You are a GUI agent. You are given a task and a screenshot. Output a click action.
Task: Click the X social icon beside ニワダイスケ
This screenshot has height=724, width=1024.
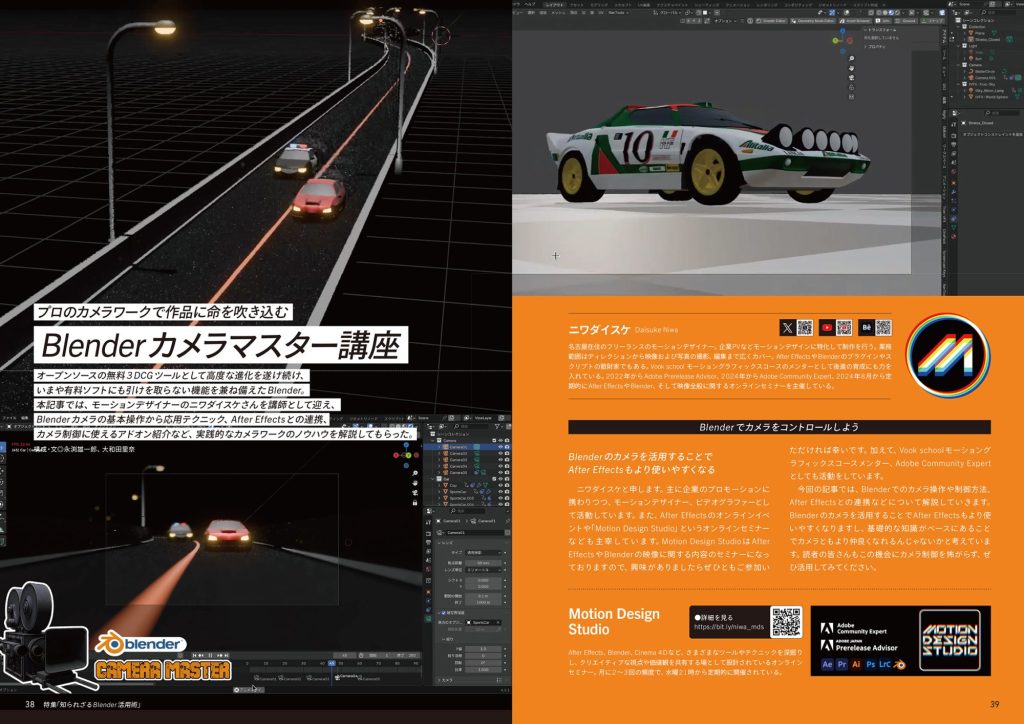point(788,328)
